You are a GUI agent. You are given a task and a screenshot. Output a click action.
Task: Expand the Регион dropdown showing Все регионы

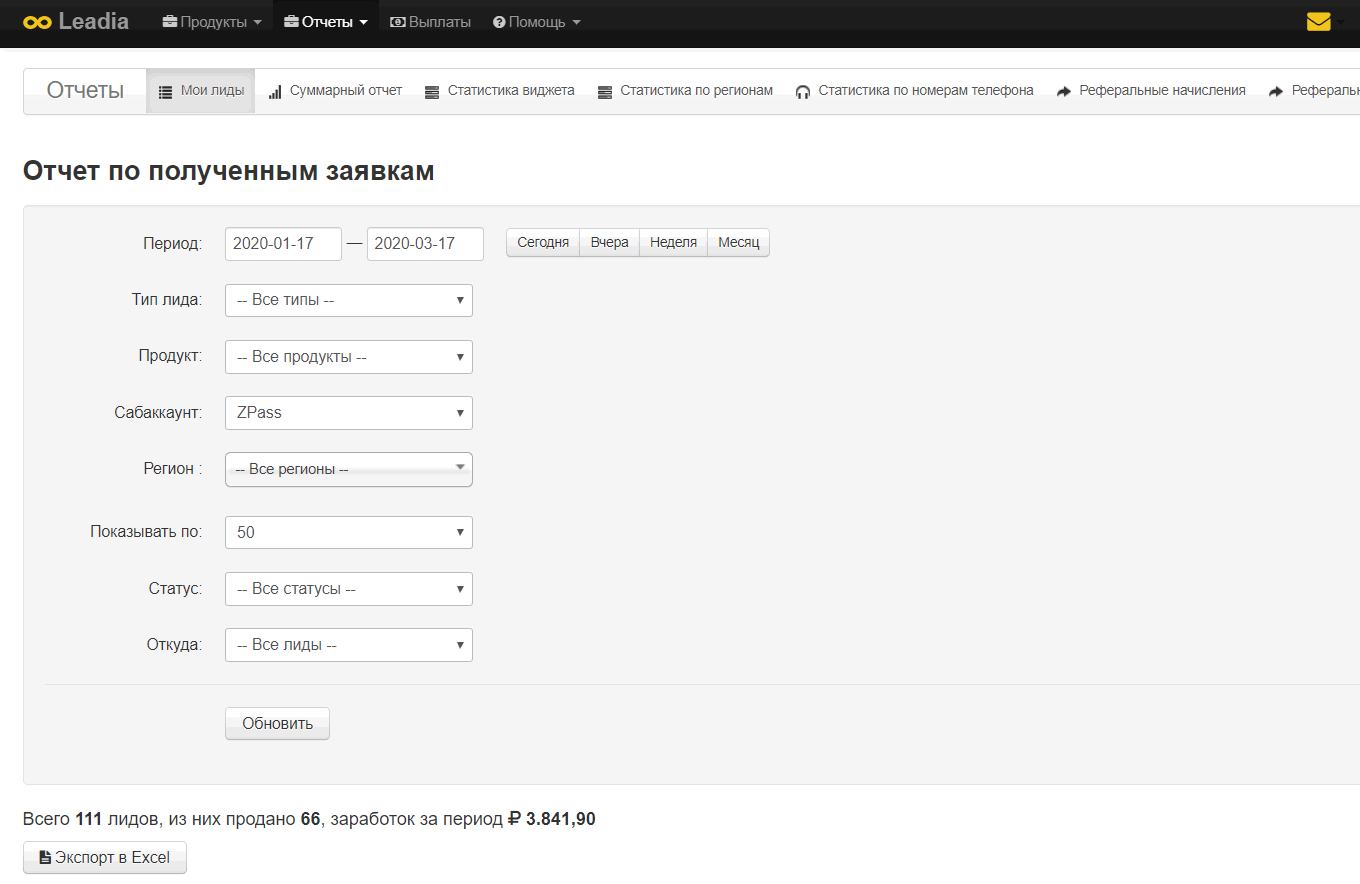click(349, 469)
